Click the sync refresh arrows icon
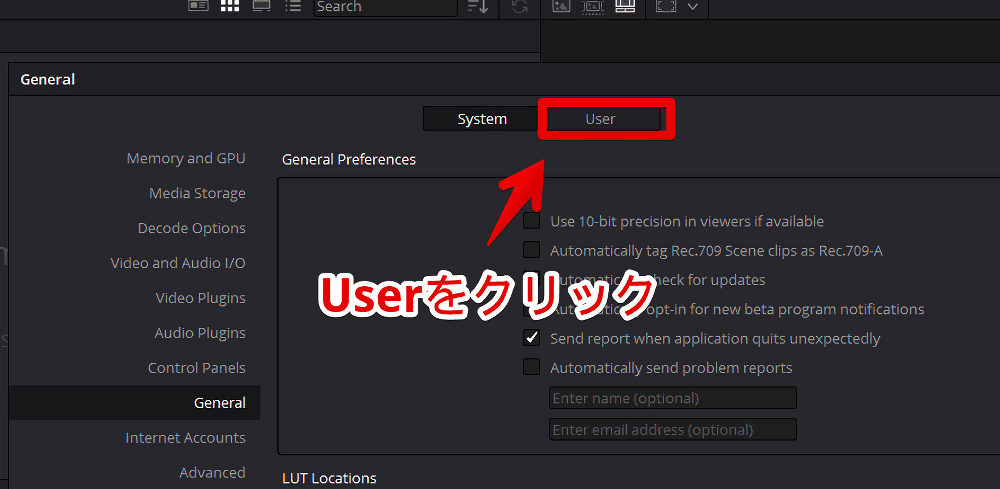 520,6
